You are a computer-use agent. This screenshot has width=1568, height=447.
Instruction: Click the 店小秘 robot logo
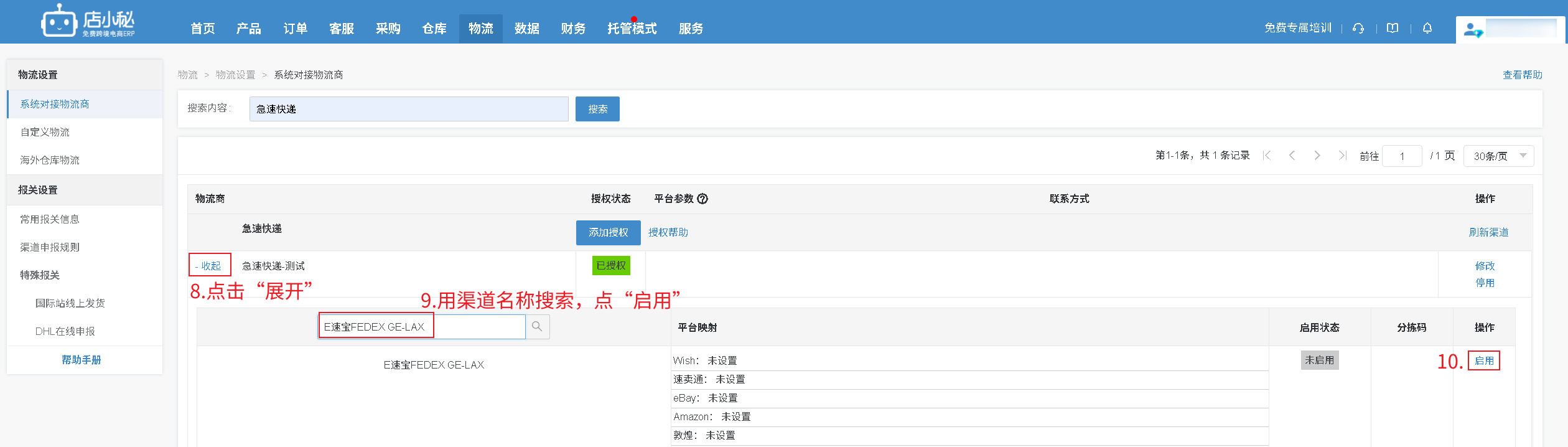coord(59,22)
